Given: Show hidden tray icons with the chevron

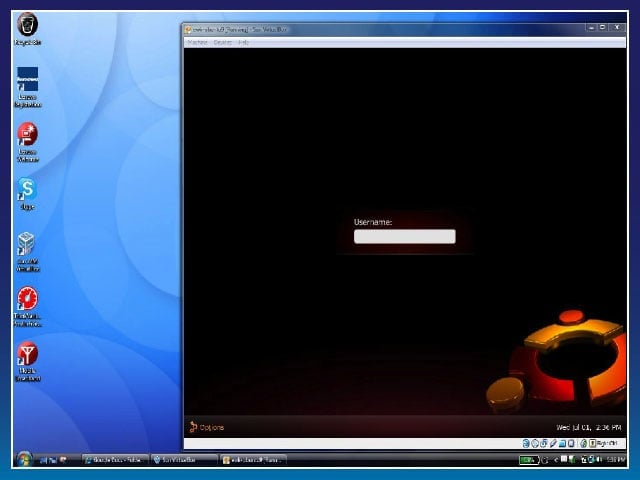Looking at the screenshot, I should click(556, 460).
